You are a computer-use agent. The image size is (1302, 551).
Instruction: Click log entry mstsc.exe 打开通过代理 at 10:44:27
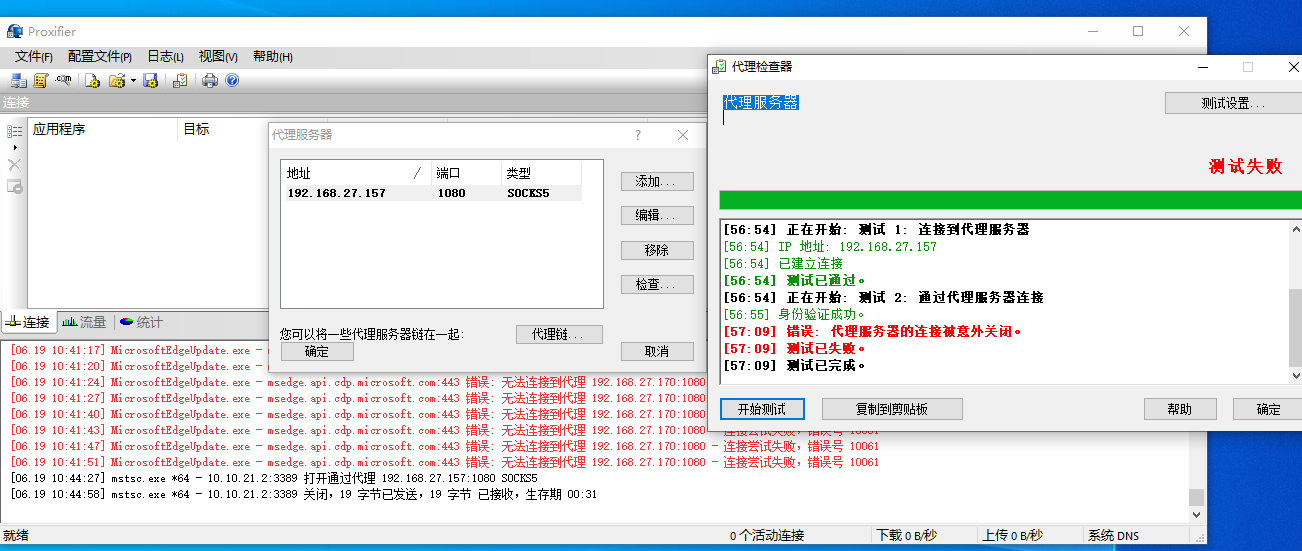coord(274,478)
